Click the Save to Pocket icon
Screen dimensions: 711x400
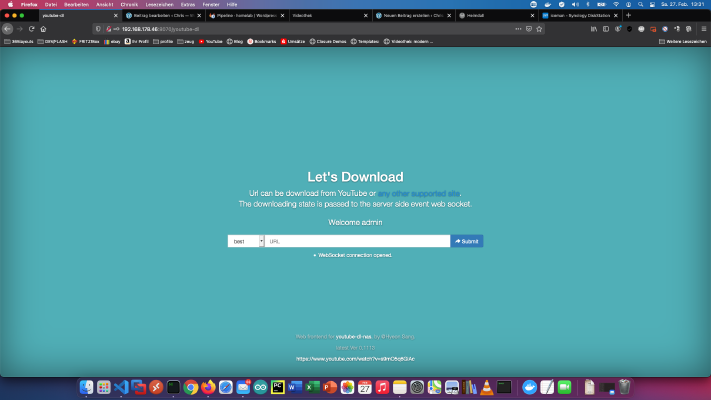tap(529, 29)
